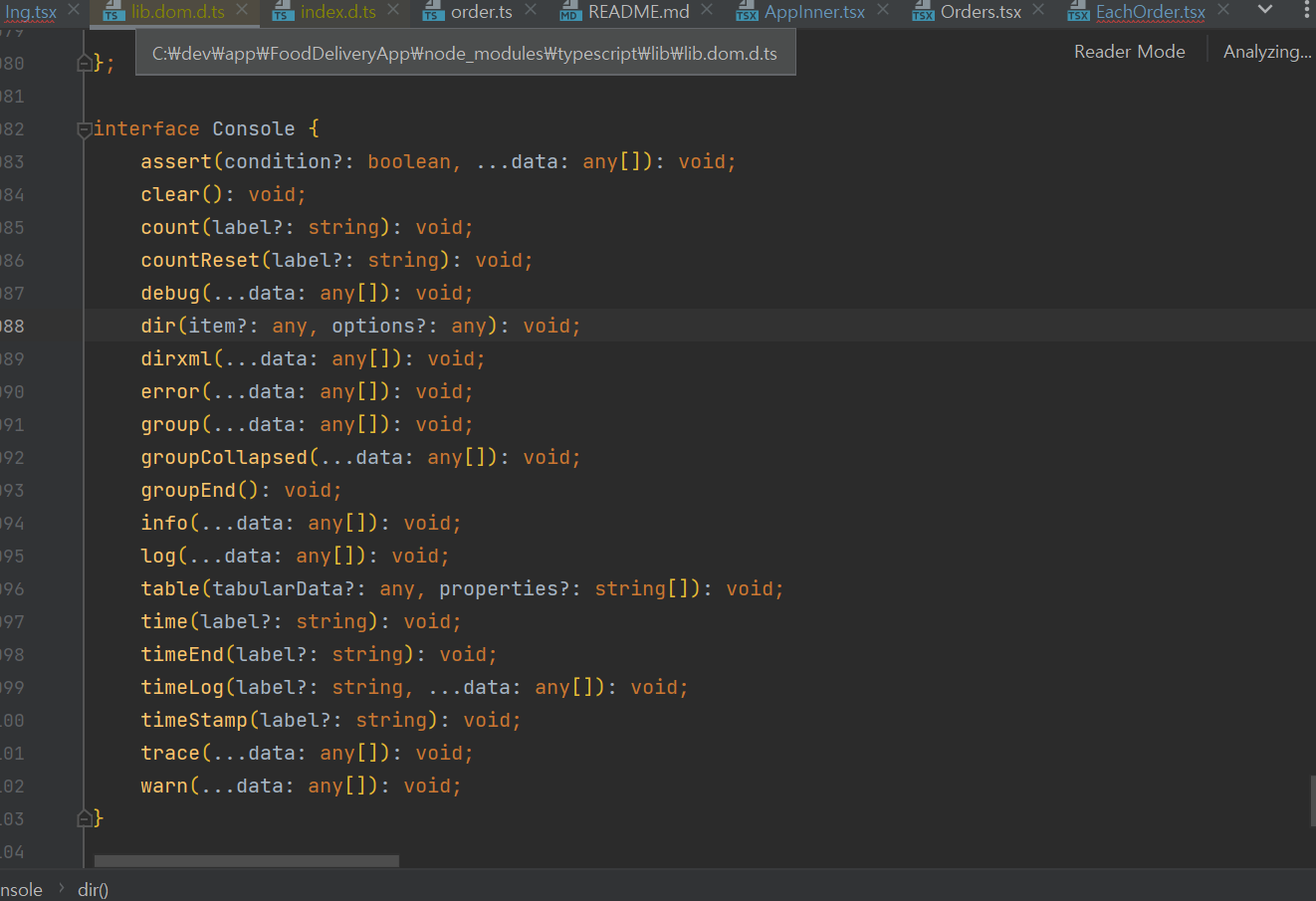1316x901 pixels.
Task: Click the timeLog method name
Action: click(x=182, y=688)
